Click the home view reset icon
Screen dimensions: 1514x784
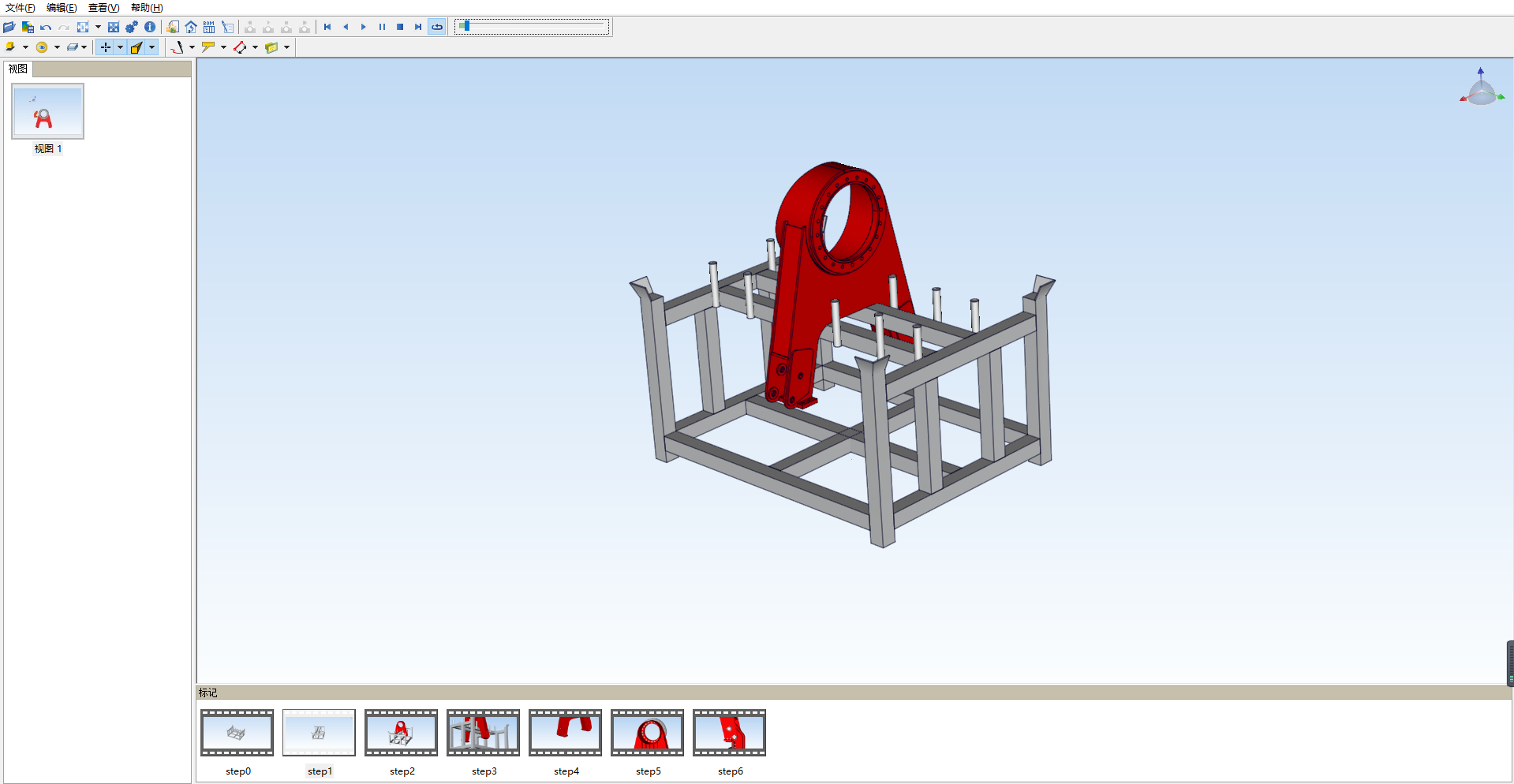coord(191,27)
